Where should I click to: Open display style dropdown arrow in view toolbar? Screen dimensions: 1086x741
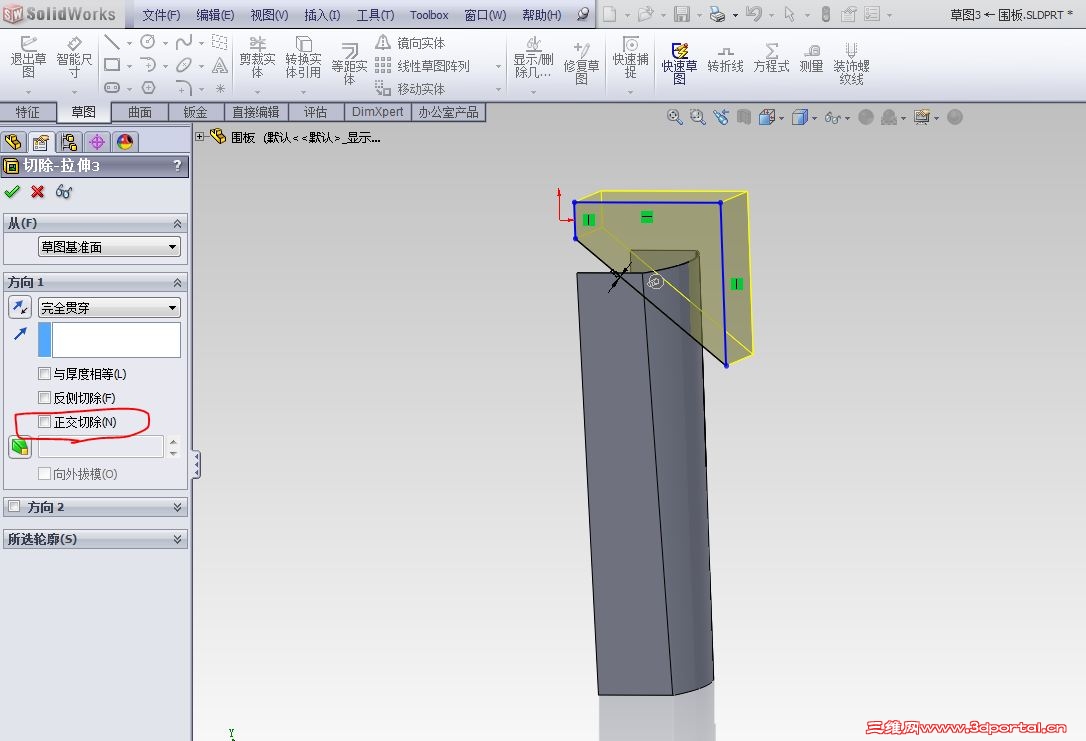[814, 118]
